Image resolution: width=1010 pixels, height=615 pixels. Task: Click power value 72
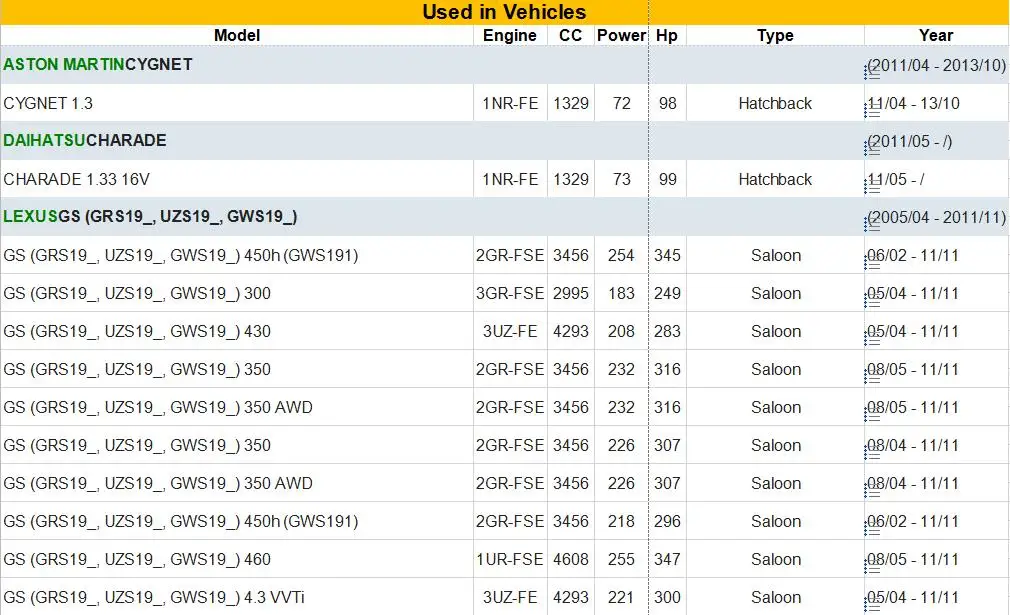(622, 103)
